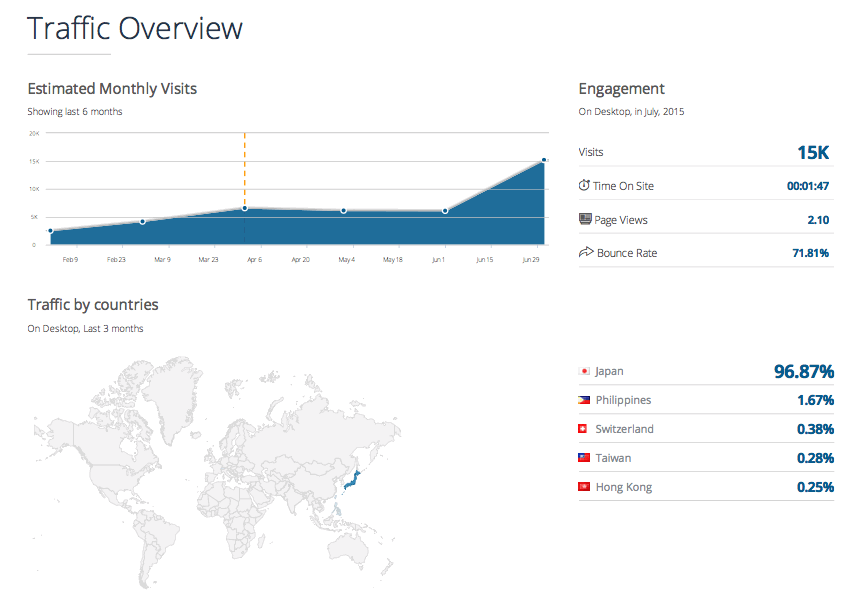861x606 pixels.
Task: Click the Estimated Monthly Visits heading
Action: (x=112, y=89)
